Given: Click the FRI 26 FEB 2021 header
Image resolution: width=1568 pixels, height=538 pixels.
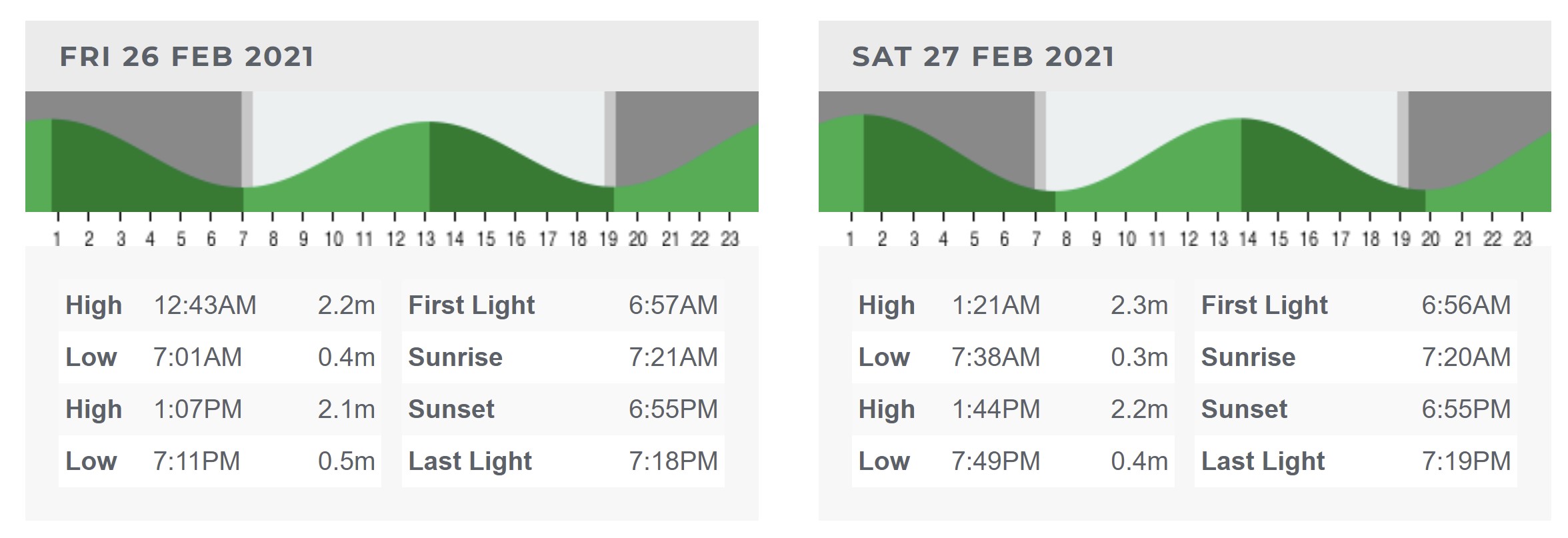Looking at the screenshot, I should click(187, 57).
